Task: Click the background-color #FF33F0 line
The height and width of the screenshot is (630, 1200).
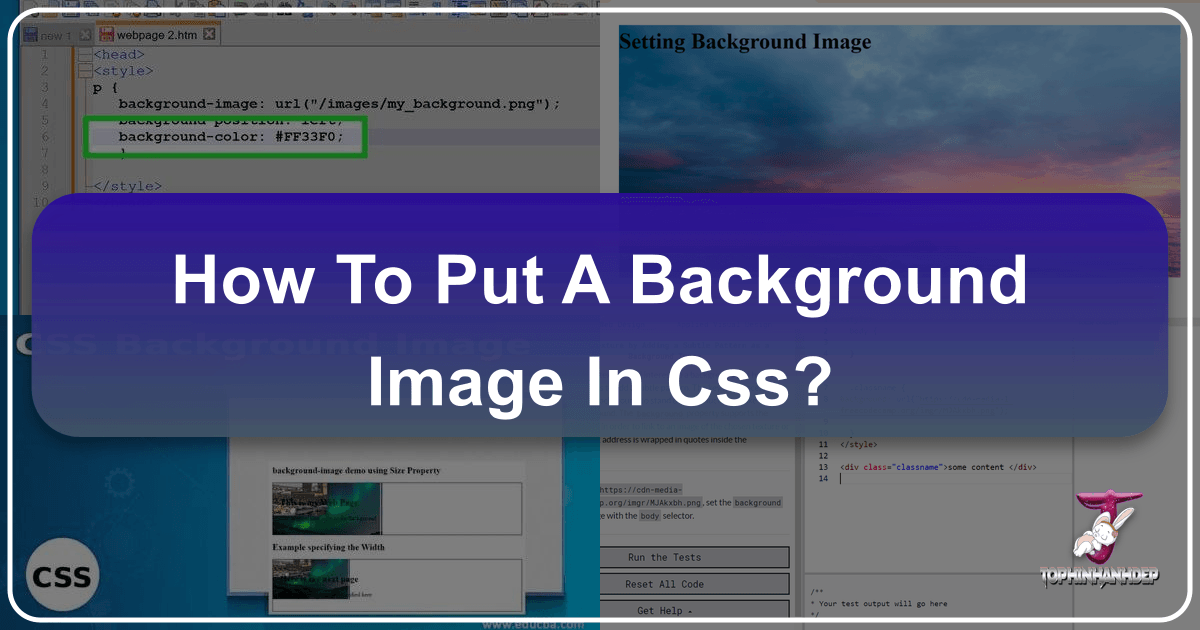Action: pyautogui.click(x=230, y=137)
